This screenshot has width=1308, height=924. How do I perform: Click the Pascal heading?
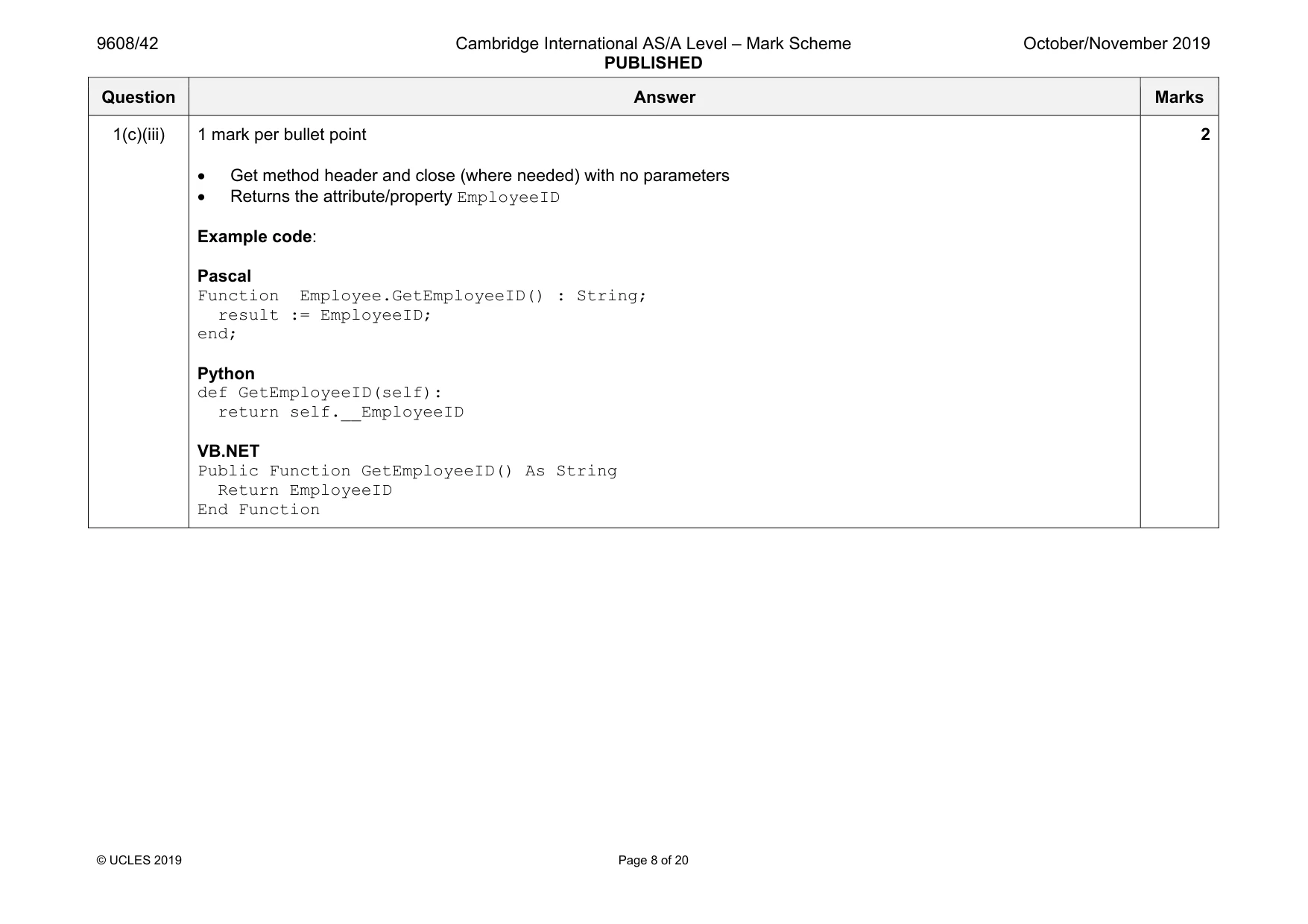[x=224, y=276]
